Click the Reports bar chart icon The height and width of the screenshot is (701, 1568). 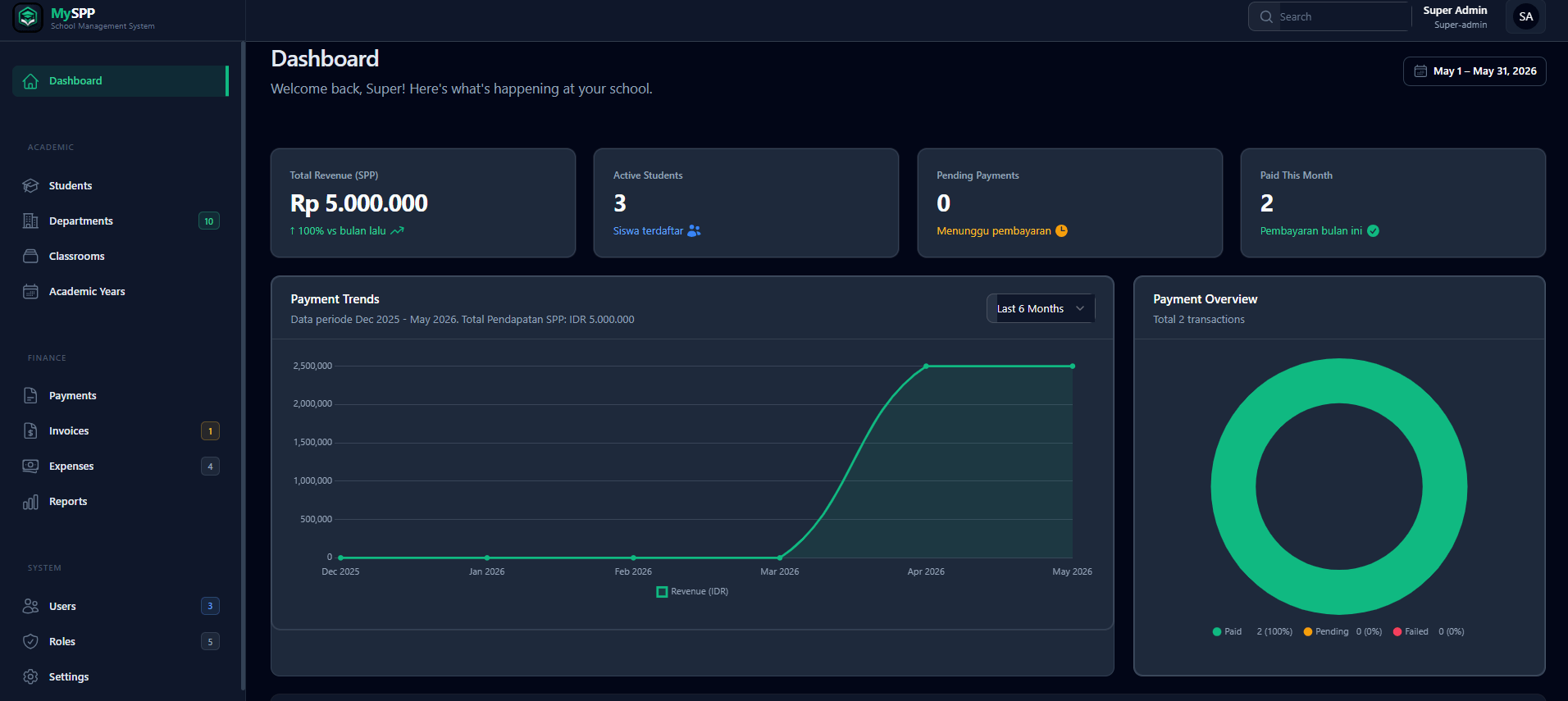(30, 502)
